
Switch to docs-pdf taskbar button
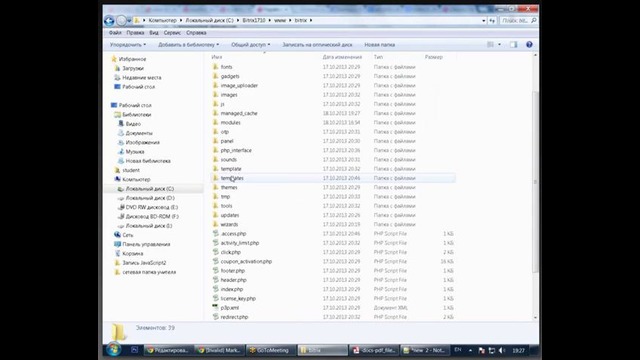click(x=374, y=350)
